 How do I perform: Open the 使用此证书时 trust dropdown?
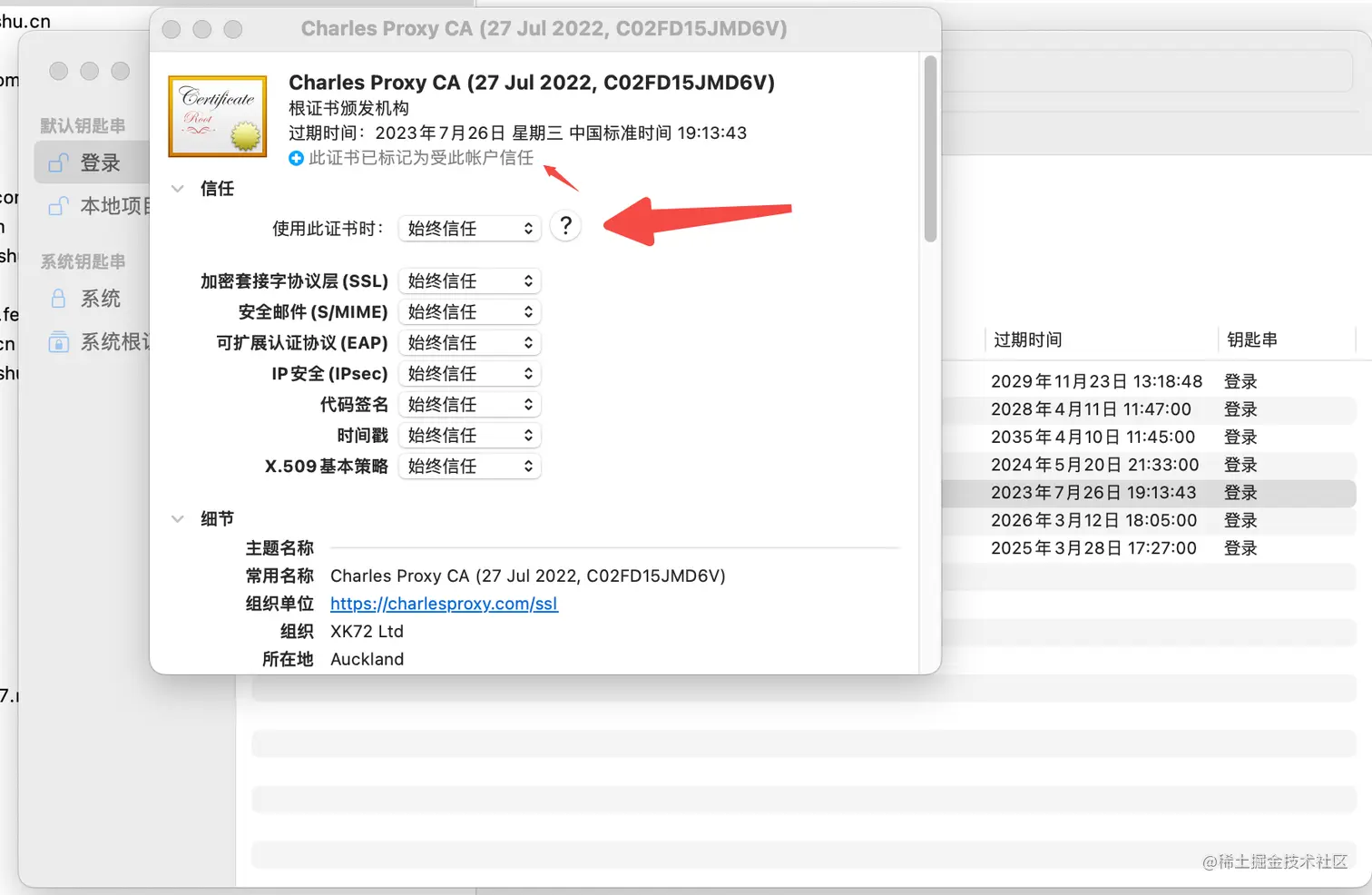pos(470,228)
